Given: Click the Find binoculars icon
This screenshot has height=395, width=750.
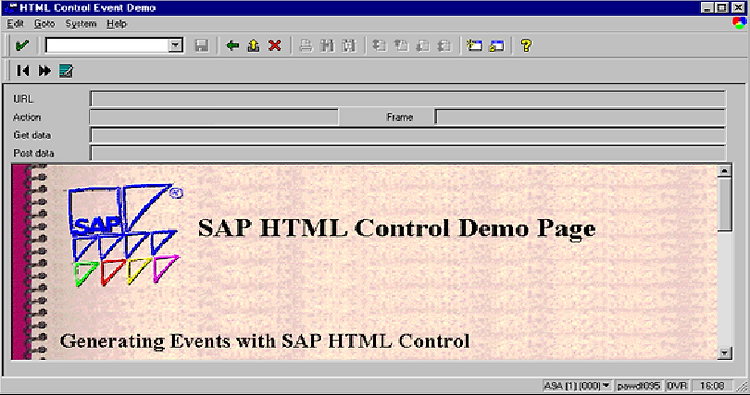Looking at the screenshot, I should point(327,45).
